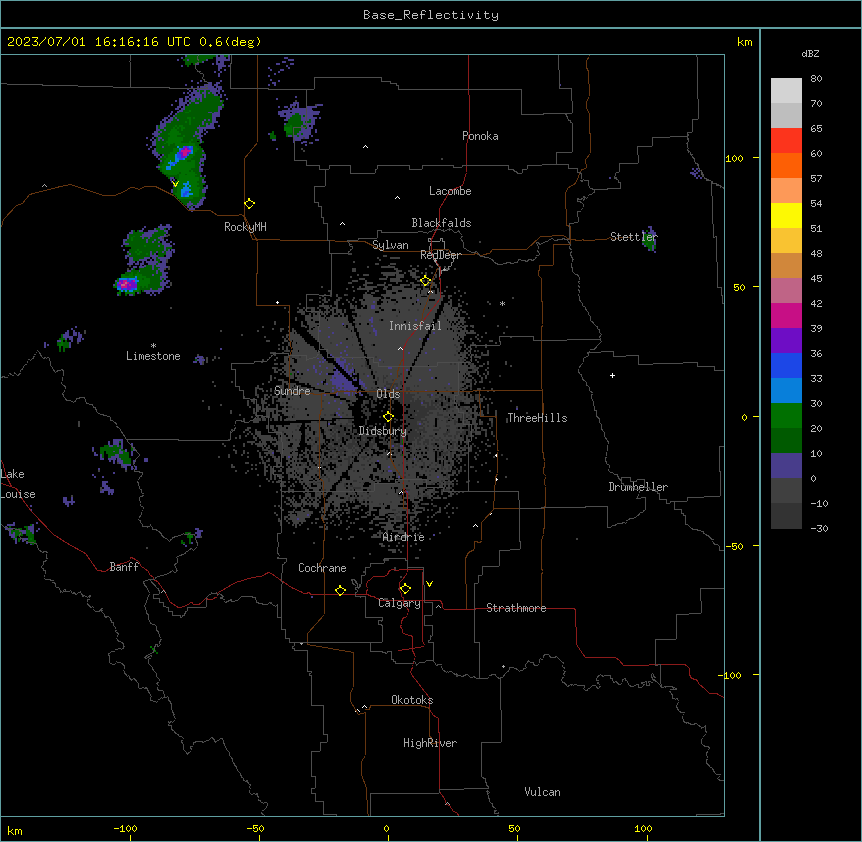Click the Sylvan label
The image size is (862, 842).
(390, 245)
